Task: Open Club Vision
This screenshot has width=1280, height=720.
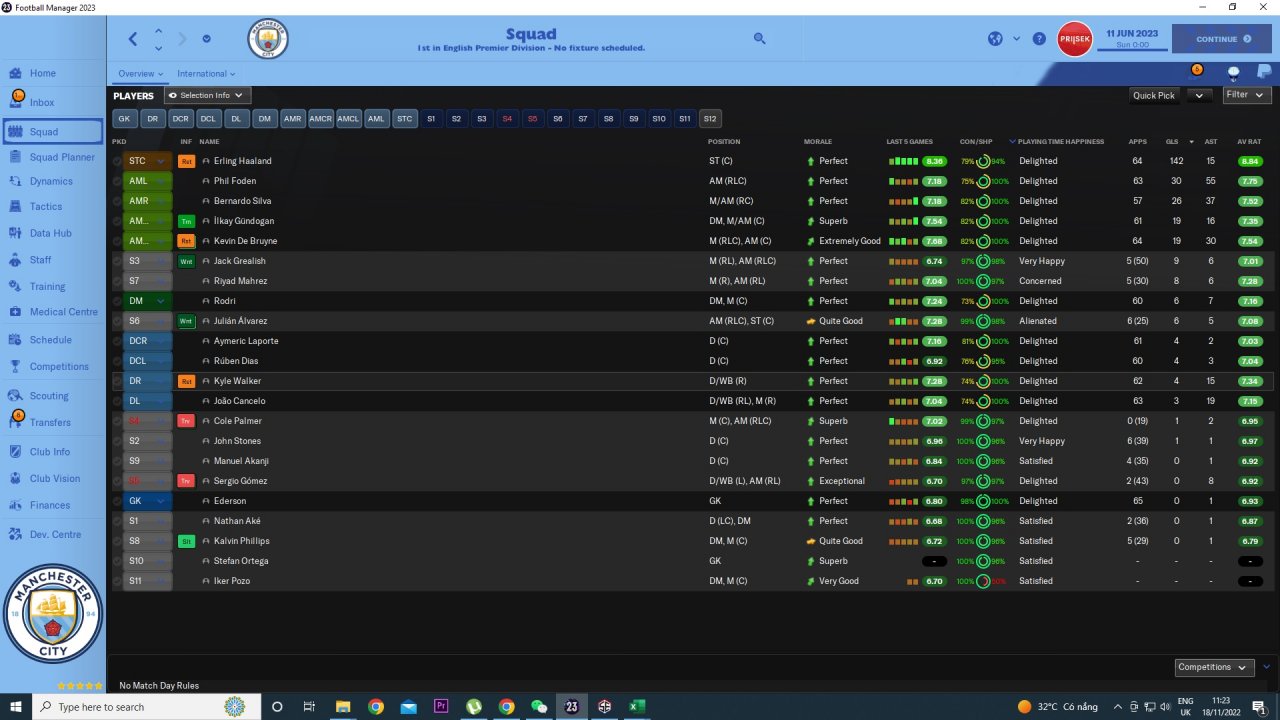Action: tap(55, 479)
